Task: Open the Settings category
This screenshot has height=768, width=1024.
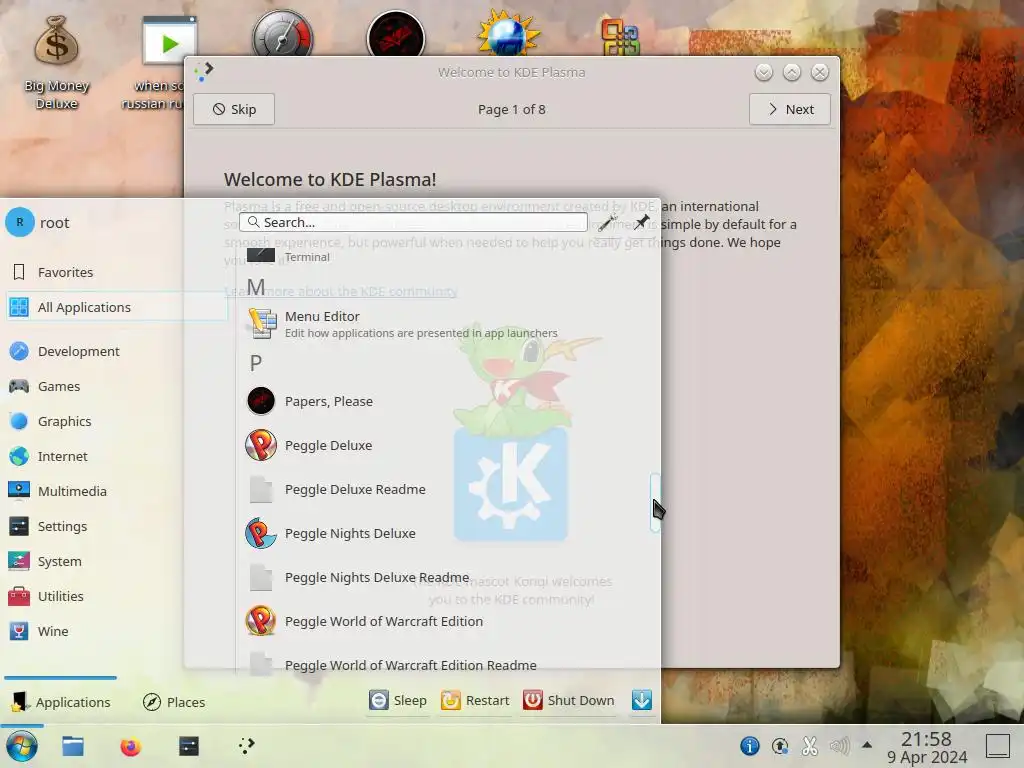Action: pyautogui.click(x=116, y=526)
